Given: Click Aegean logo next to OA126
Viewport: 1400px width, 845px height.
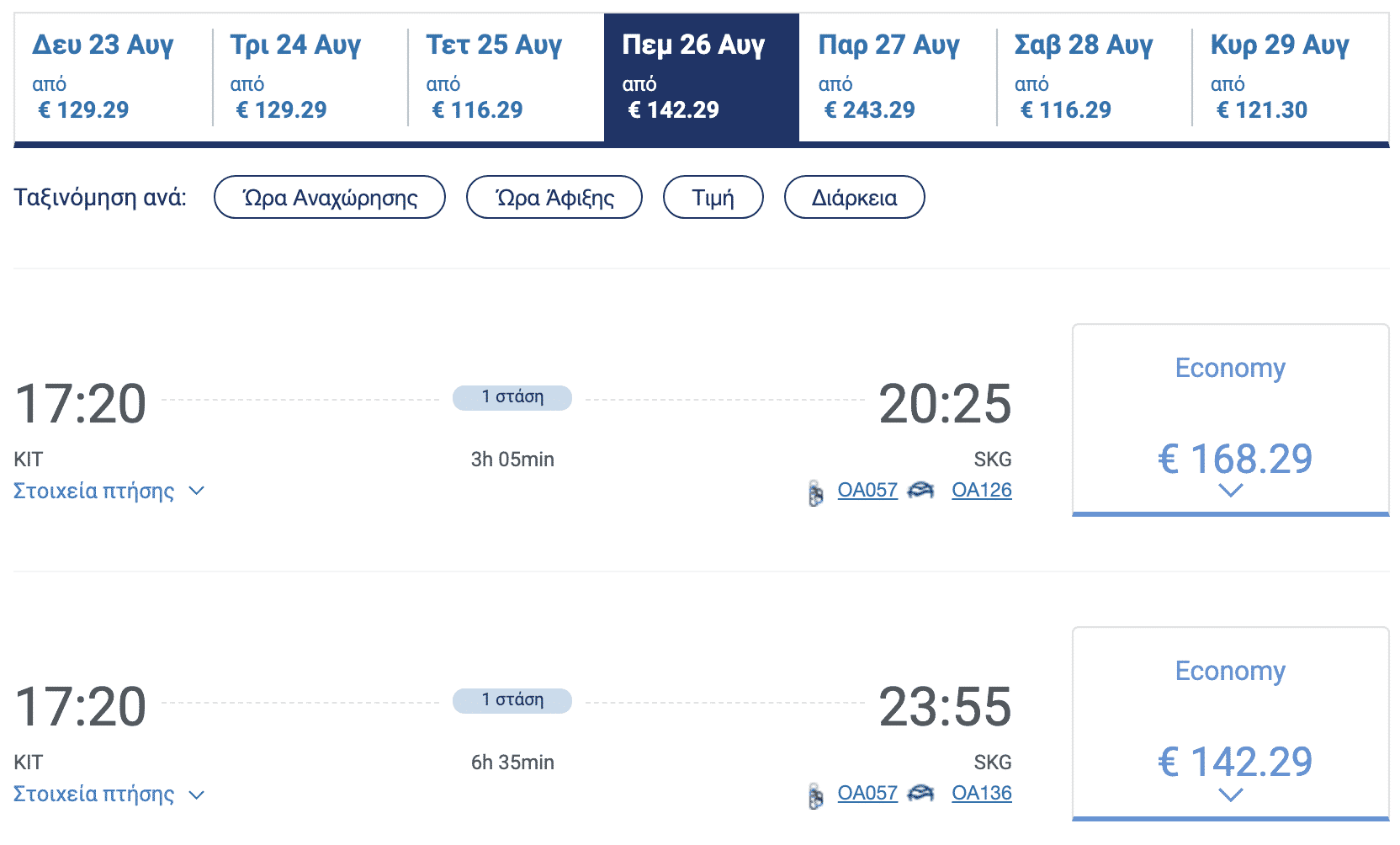Looking at the screenshot, I should [920, 490].
